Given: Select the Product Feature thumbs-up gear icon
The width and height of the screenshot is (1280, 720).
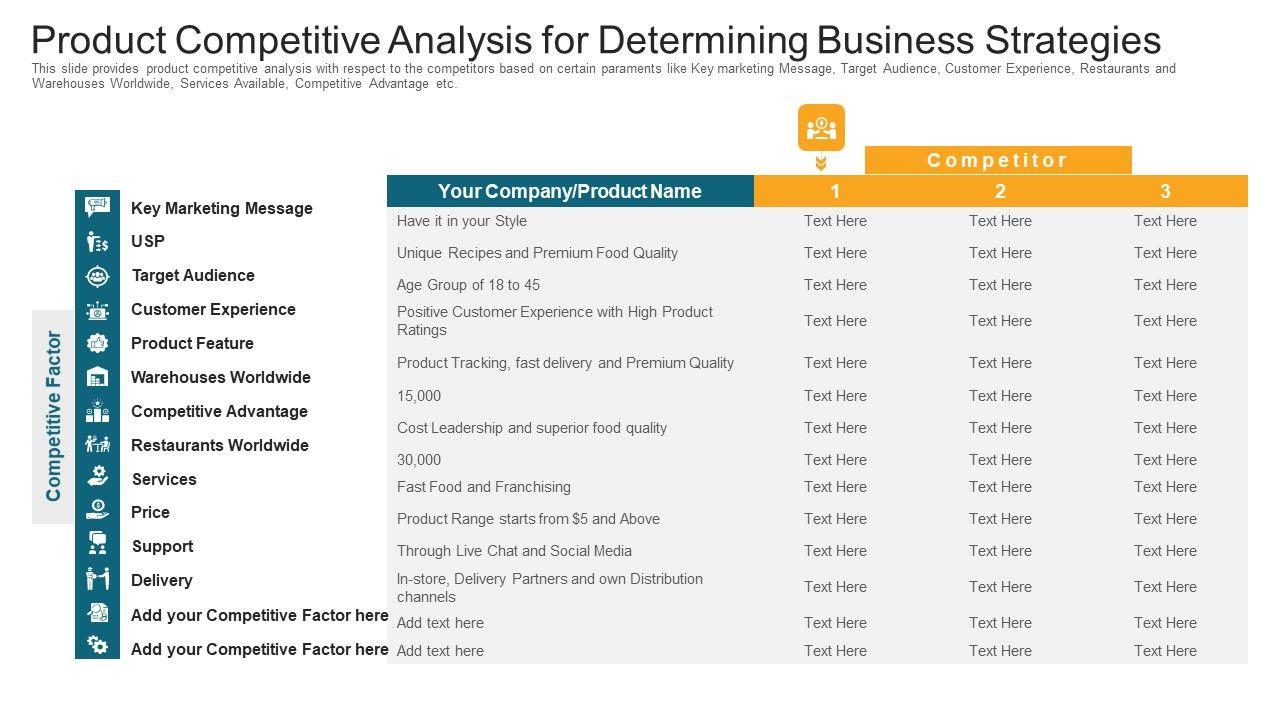Looking at the screenshot, I should point(97,343).
